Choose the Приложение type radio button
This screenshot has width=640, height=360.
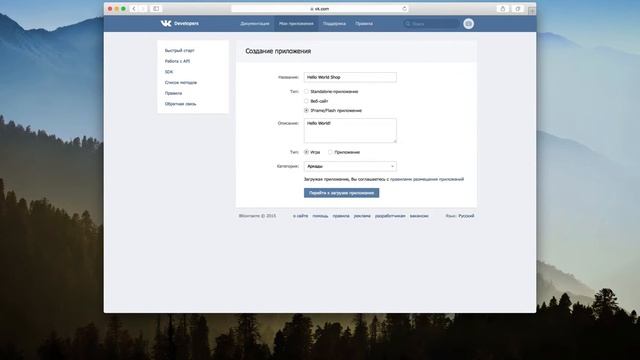tap(330, 152)
